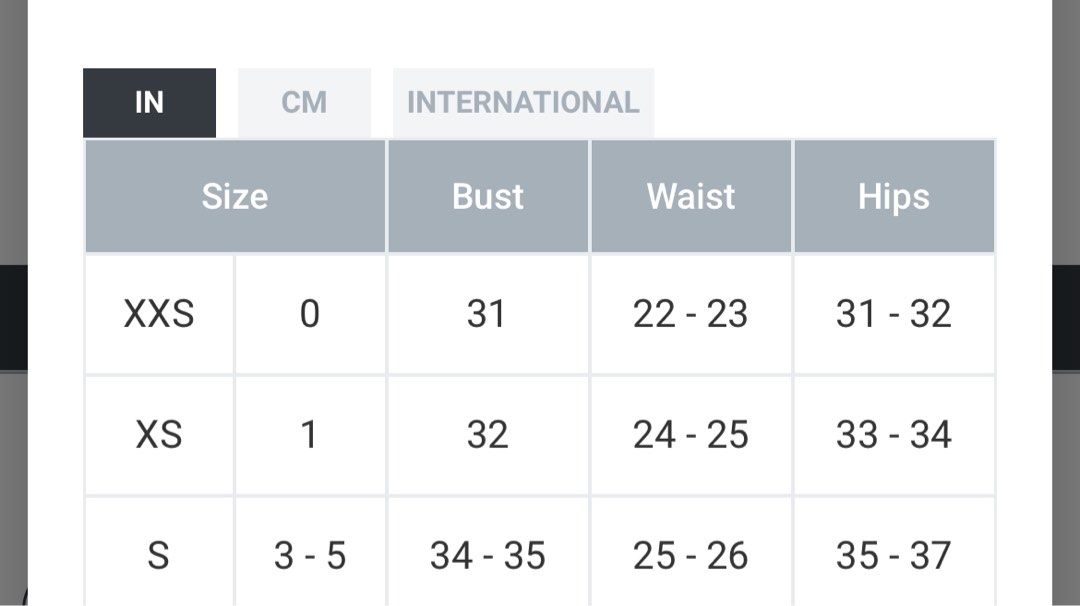This screenshot has height=606, width=1080.
Task: Switch to the CM tab
Action: pos(304,103)
